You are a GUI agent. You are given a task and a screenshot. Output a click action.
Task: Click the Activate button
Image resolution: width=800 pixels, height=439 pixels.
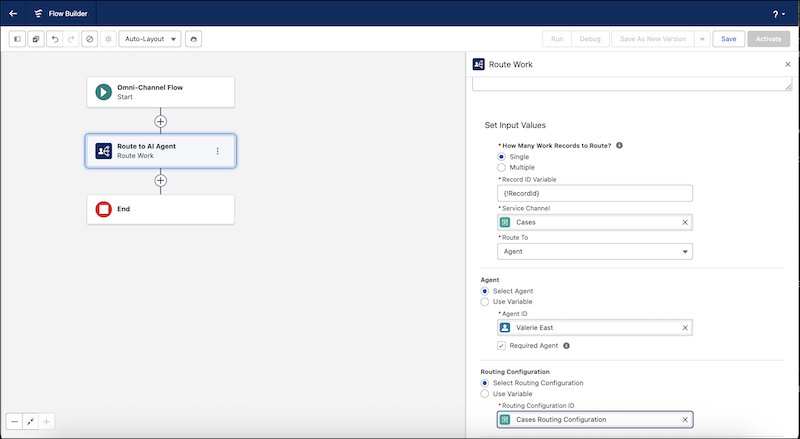click(x=768, y=39)
